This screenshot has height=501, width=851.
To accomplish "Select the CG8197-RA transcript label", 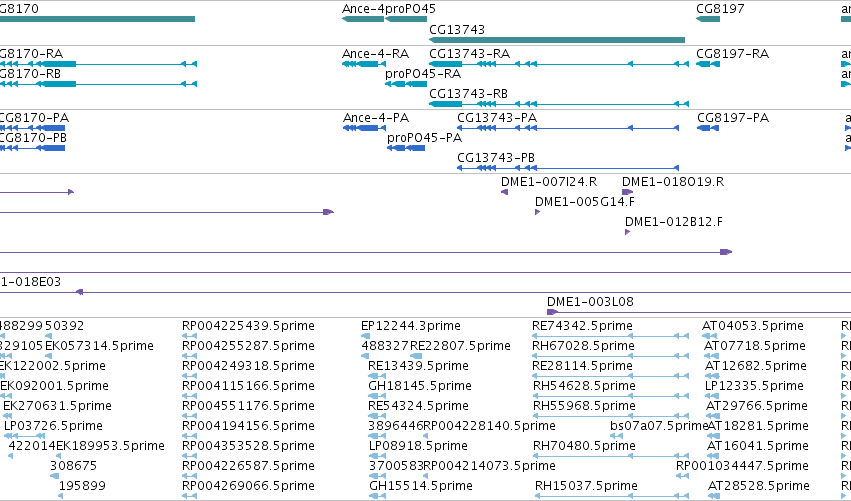I will 732,54.
